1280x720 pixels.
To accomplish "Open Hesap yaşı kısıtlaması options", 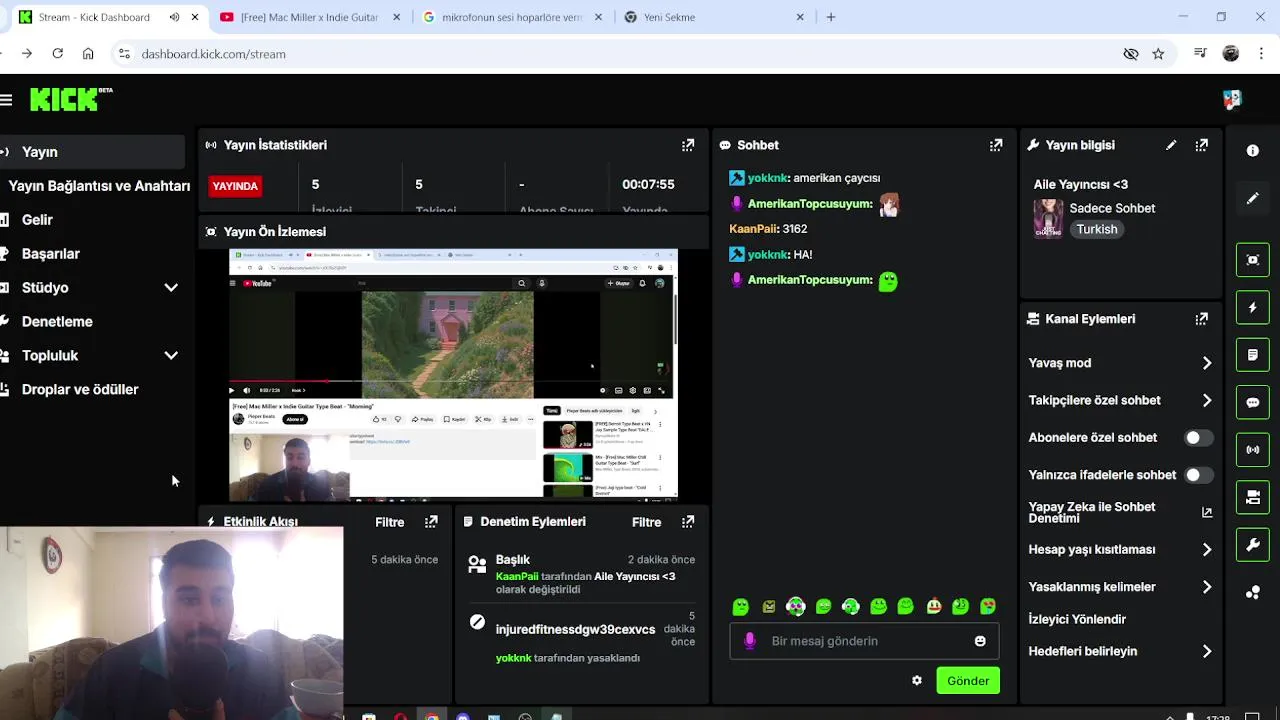I will (1120, 549).
